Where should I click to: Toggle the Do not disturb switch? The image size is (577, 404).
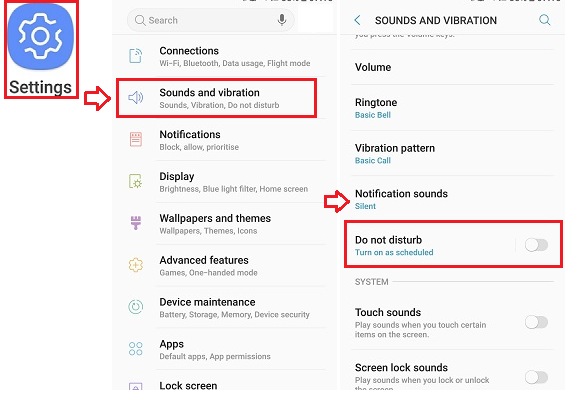tap(536, 245)
